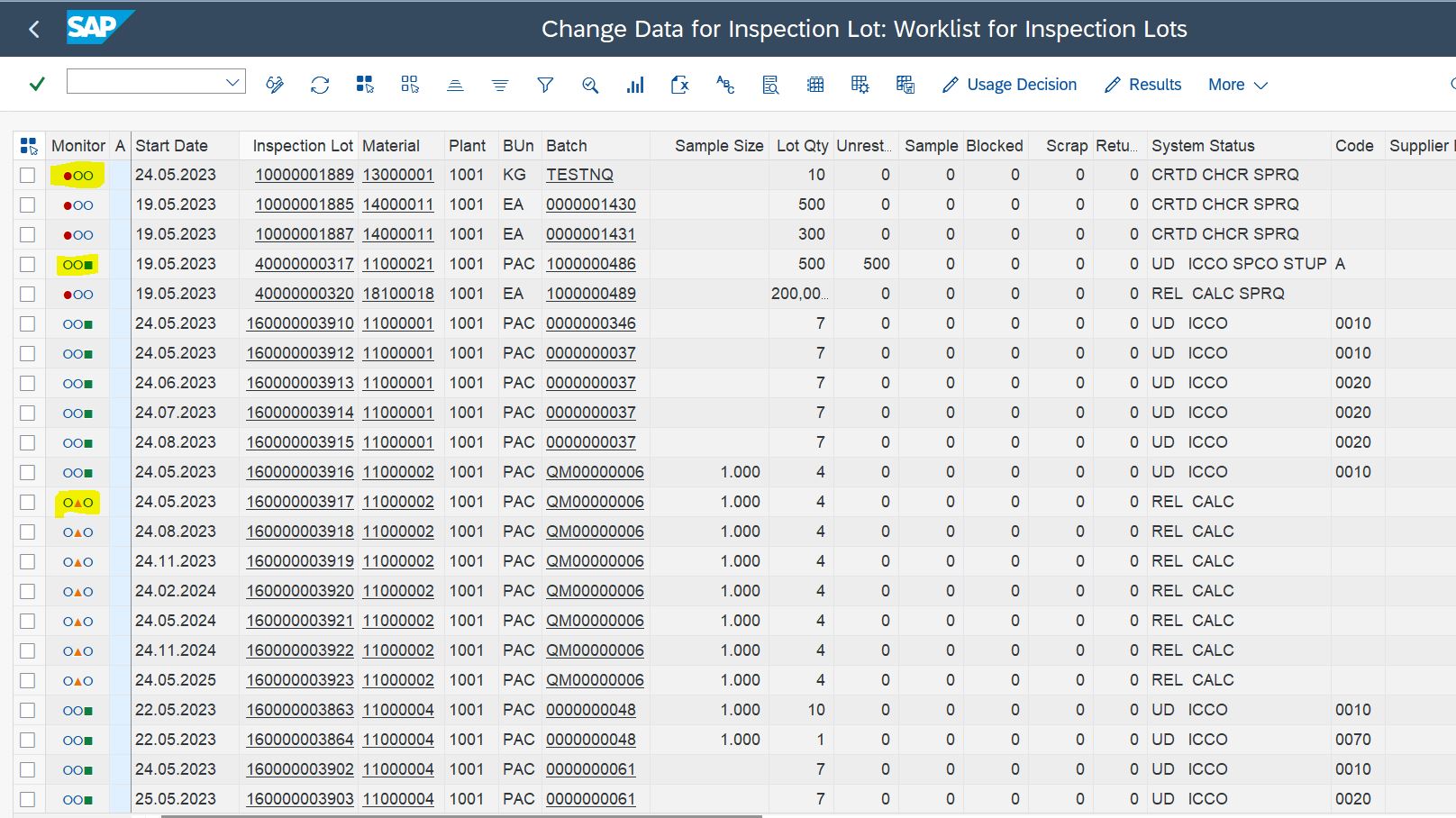Image resolution: width=1456 pixels, height=818 pixels.
Task: Open material link 18100018
Action: tap(397, 294)
